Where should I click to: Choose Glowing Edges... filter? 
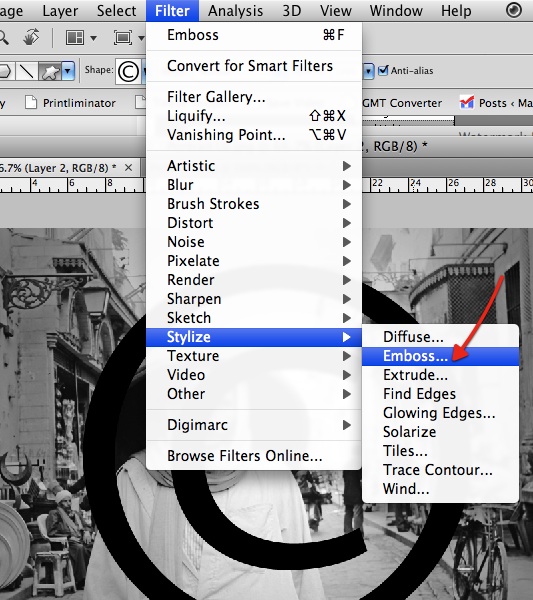point(440,413)
